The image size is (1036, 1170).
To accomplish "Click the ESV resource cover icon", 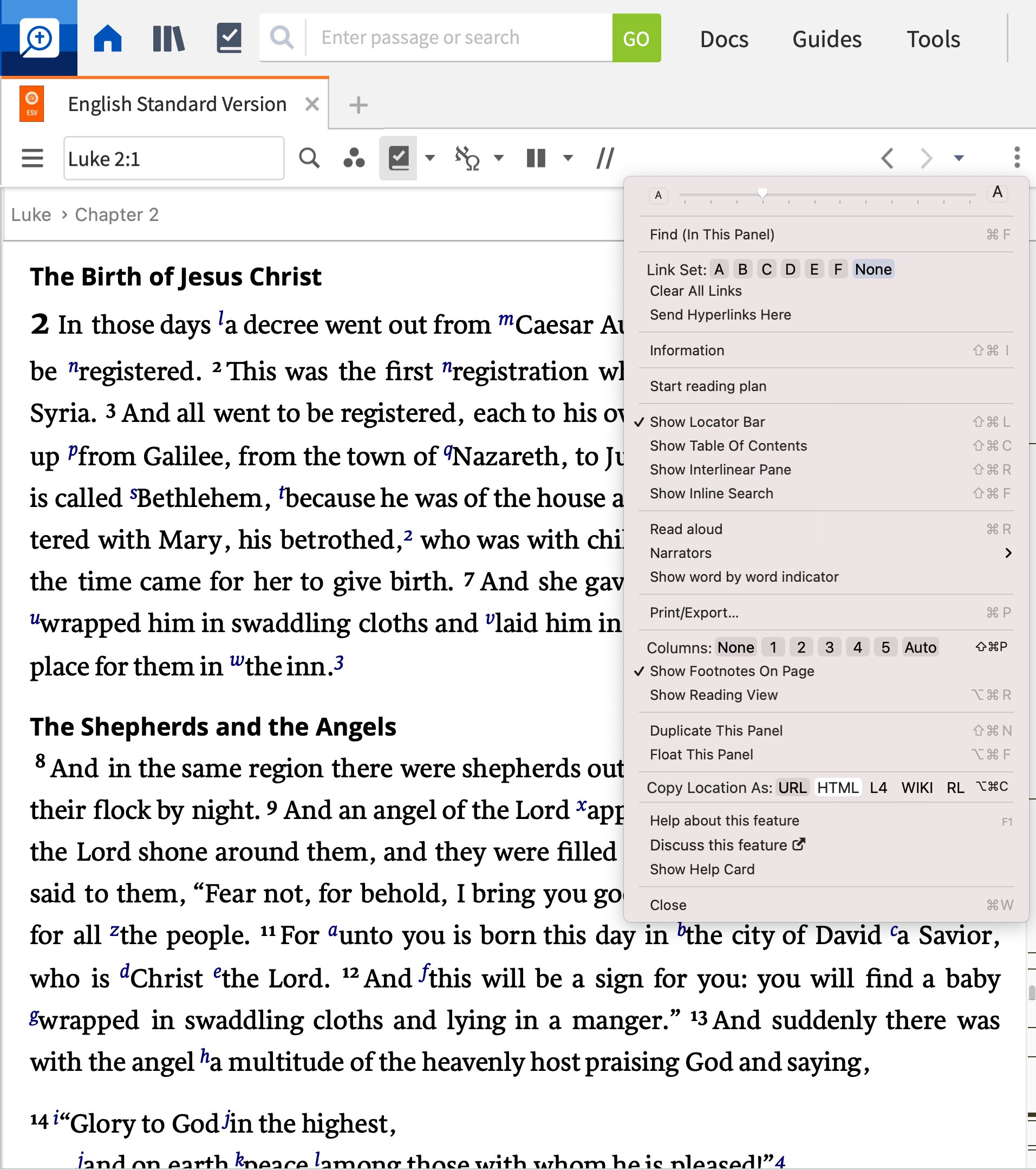I will (31, 103).
